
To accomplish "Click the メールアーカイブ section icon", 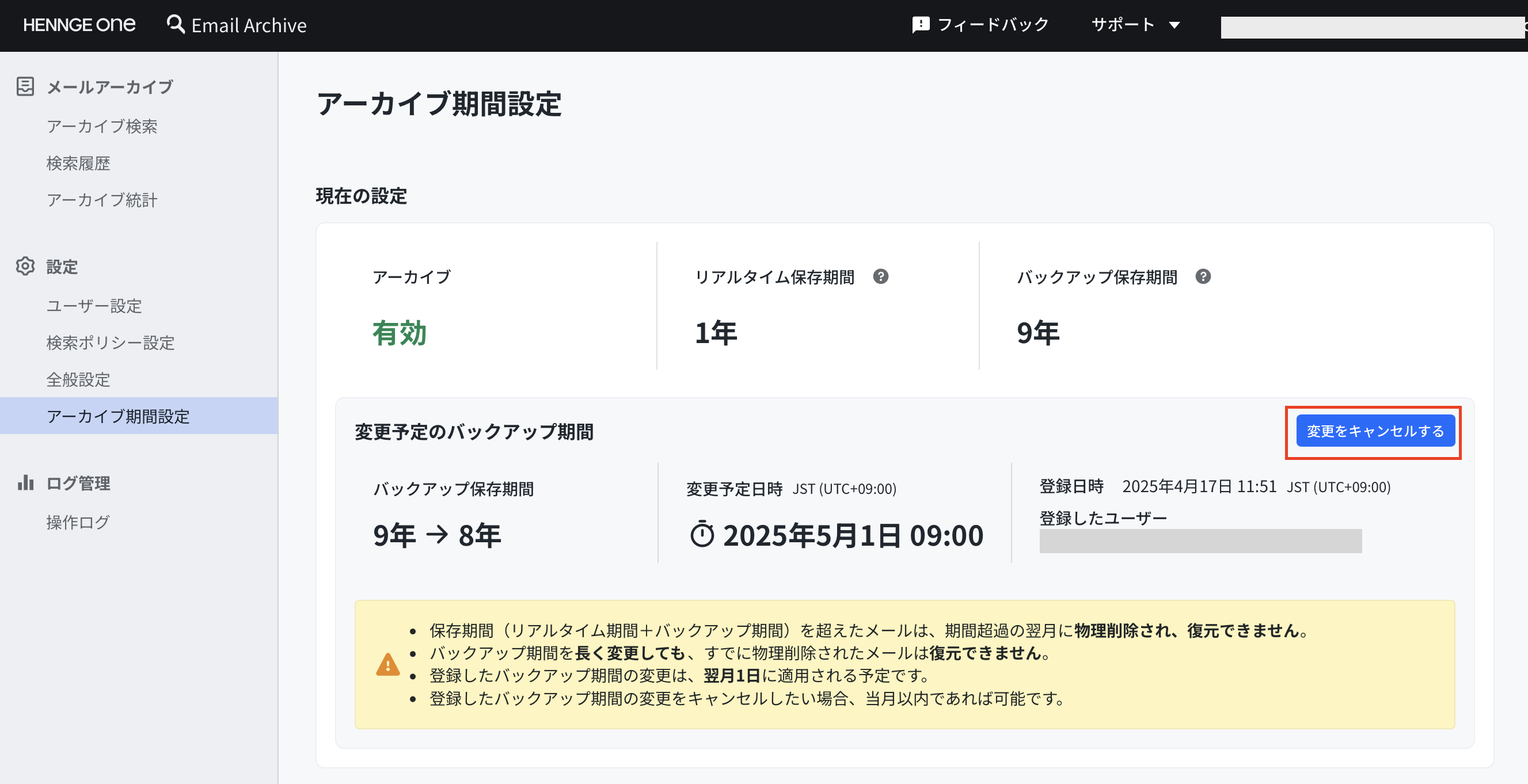I will click(x=25, y=86).
